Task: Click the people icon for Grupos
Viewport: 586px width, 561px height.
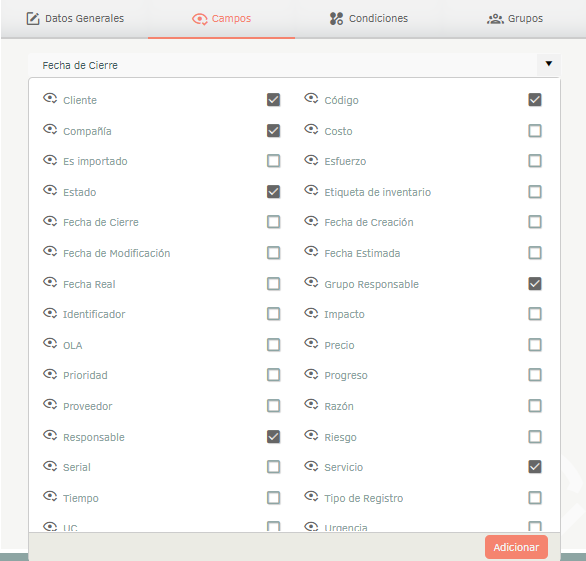Action: point(495,19)
